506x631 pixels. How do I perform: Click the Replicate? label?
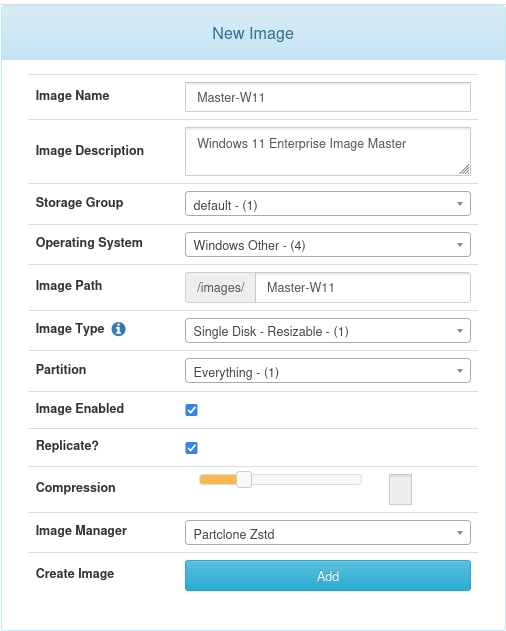[x=67, y=445]
